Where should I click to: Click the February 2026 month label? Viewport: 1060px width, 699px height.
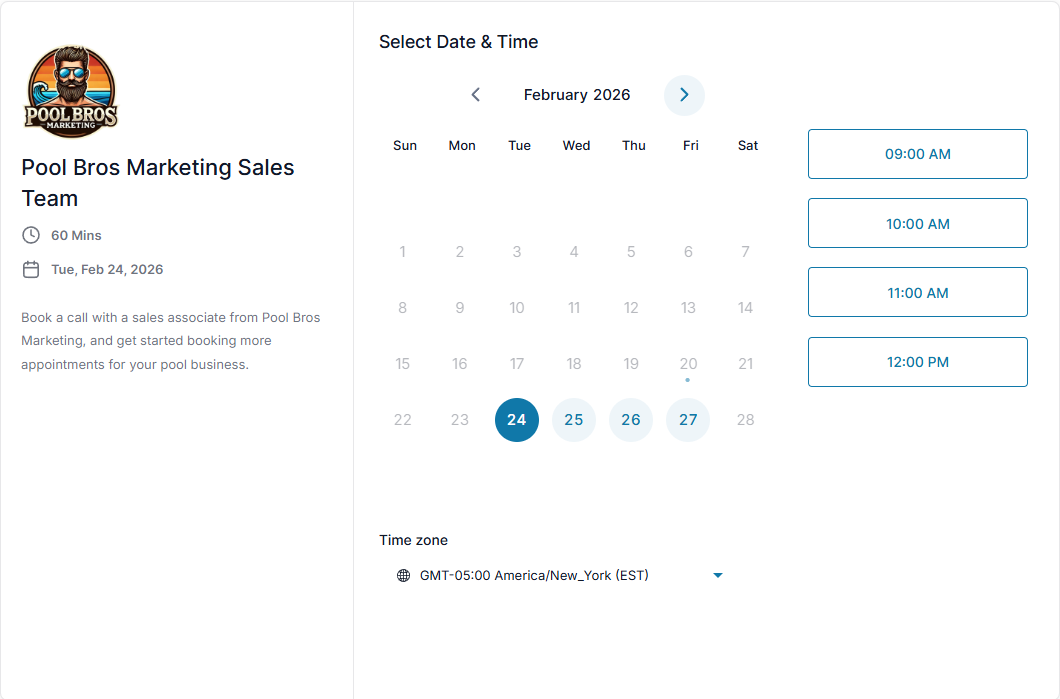tap(577, 95)
